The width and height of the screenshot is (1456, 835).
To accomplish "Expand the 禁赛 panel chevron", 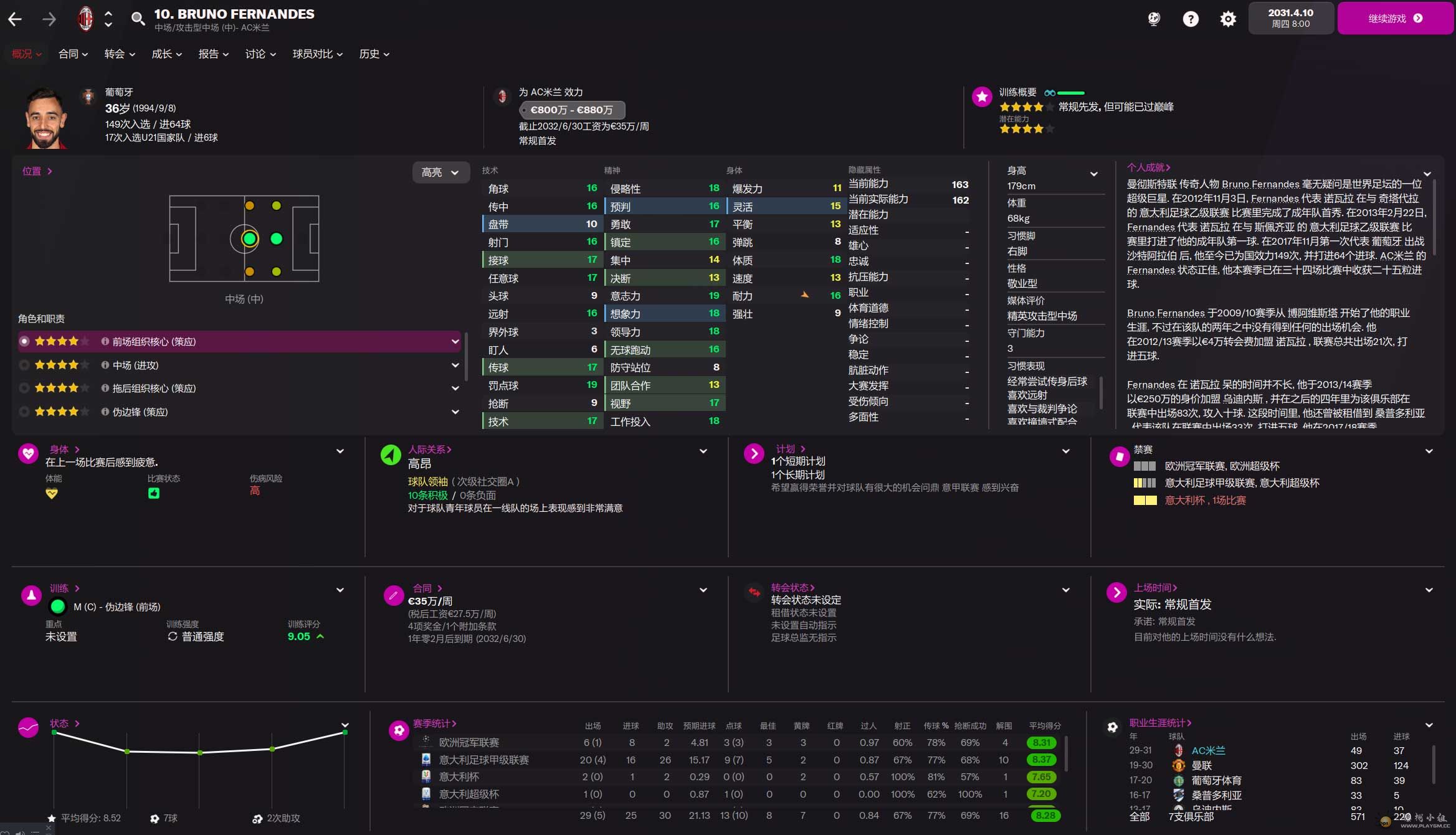I will tap(1429, 451).
